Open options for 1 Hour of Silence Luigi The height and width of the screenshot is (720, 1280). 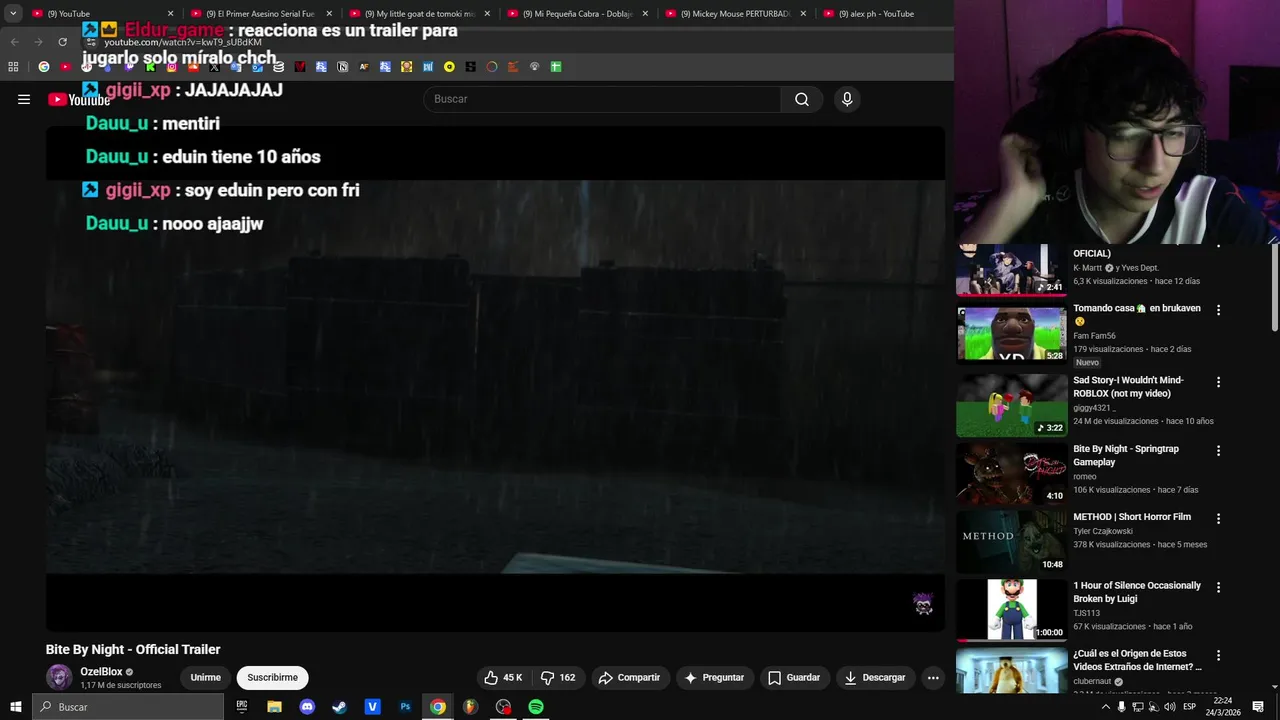pyautogui.click(x=1218, y=587)
